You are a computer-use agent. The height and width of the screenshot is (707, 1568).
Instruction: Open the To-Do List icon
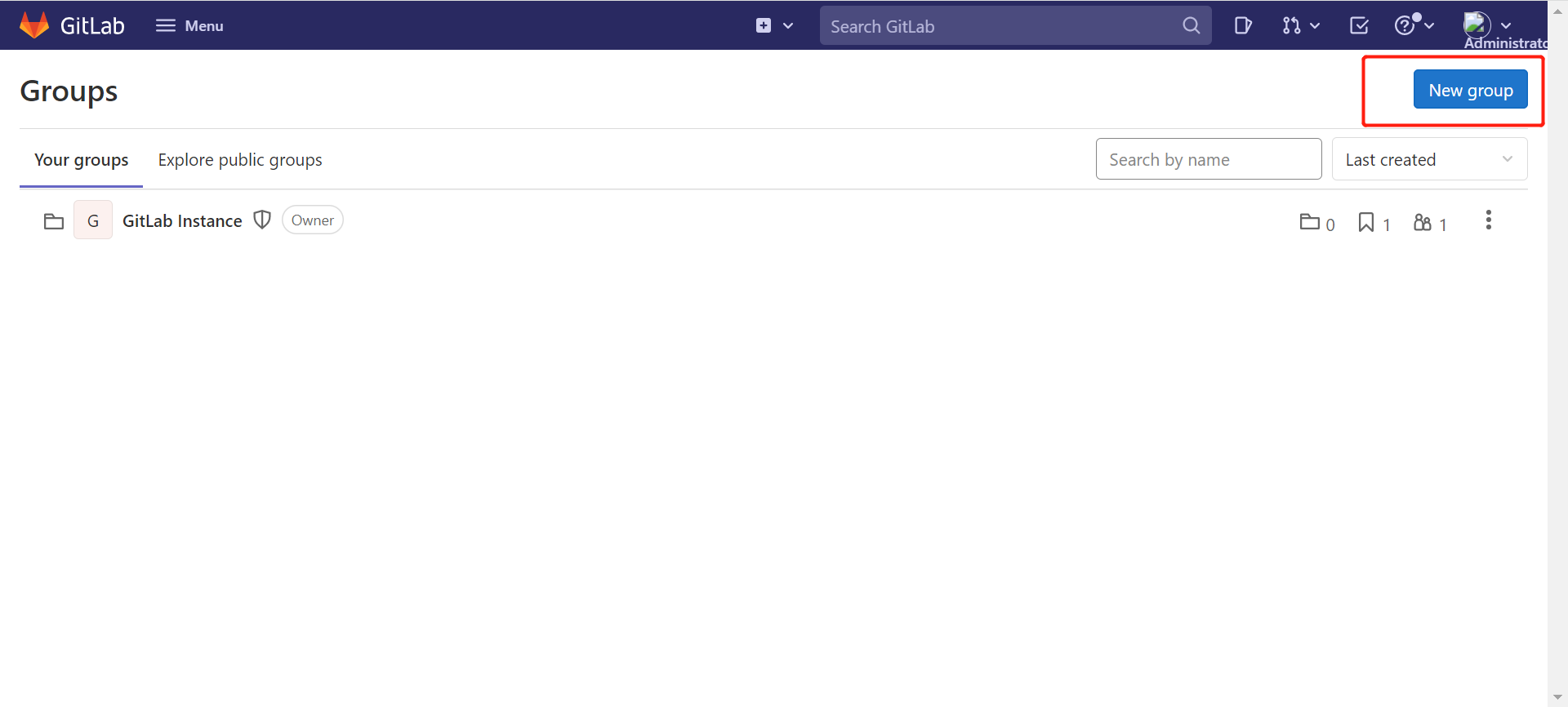(1359, 25)
